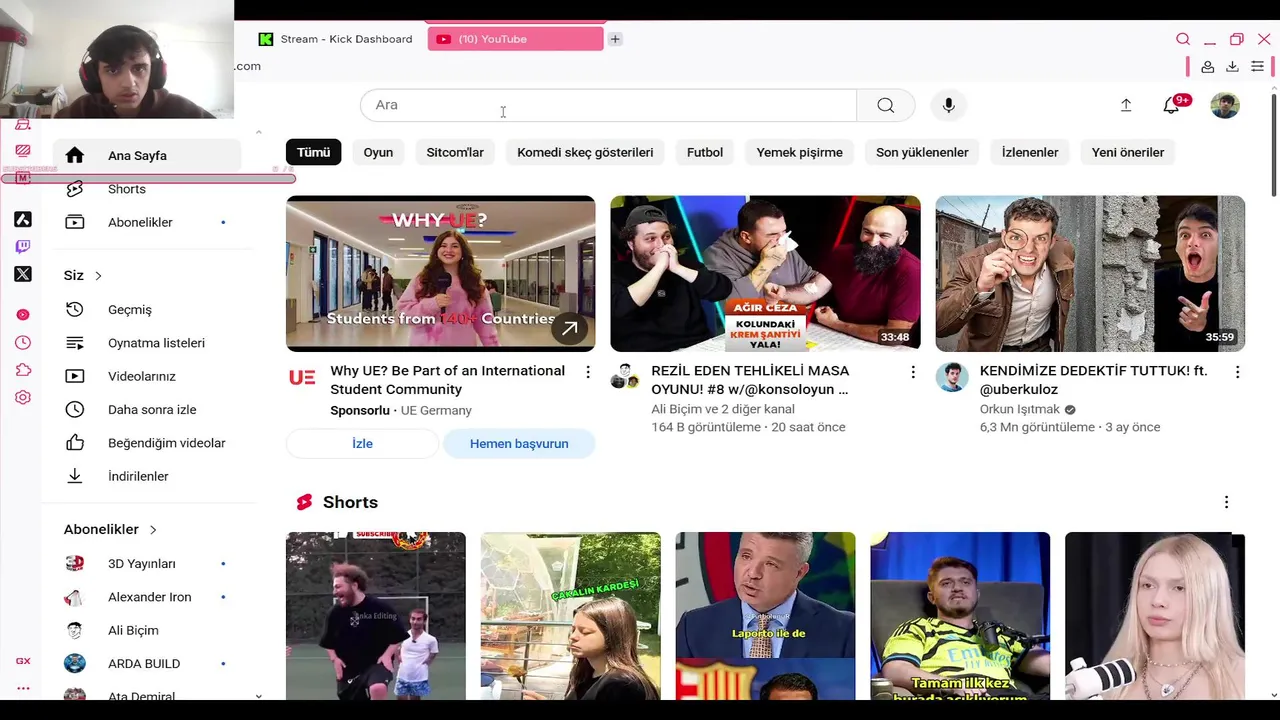
Task: Open the sidebar three-dots setup menu
Action: (x=23, y=688)
